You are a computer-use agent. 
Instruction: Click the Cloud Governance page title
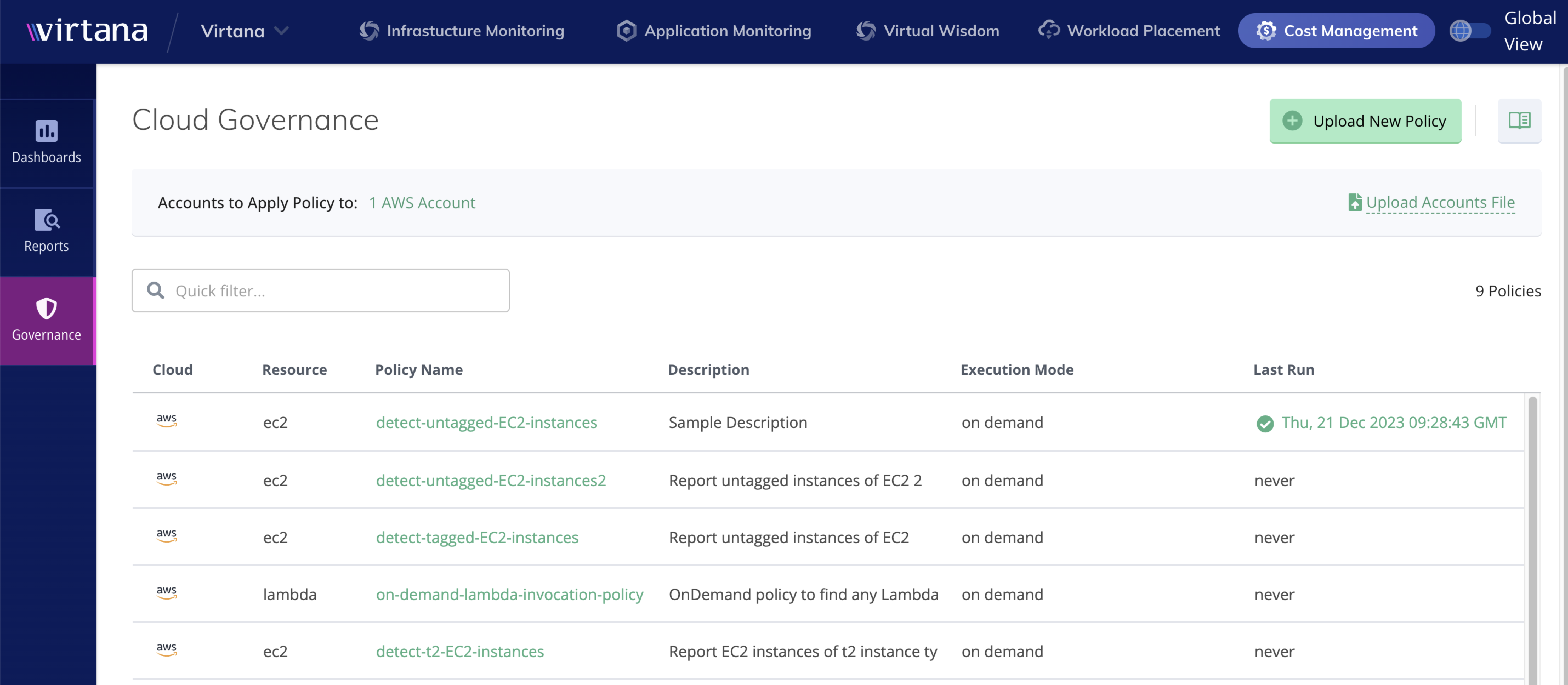256,120
